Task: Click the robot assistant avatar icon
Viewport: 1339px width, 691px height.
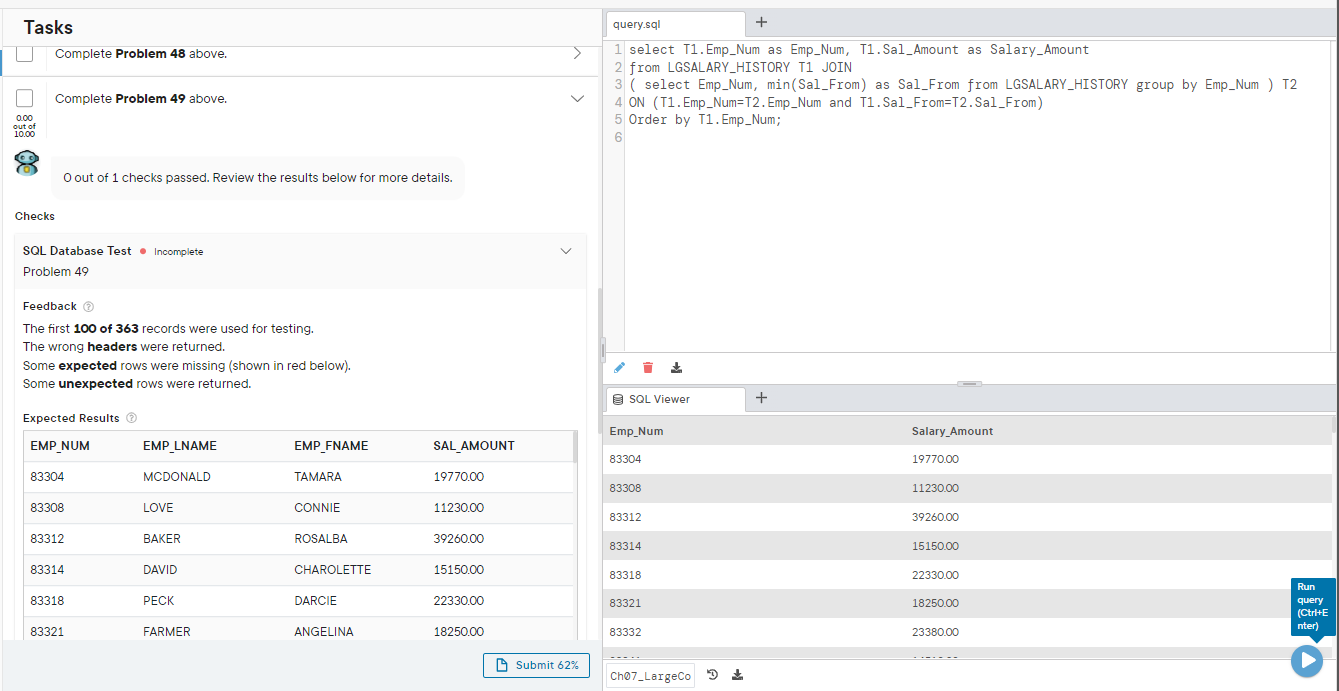Action: [x=28, y=164]
